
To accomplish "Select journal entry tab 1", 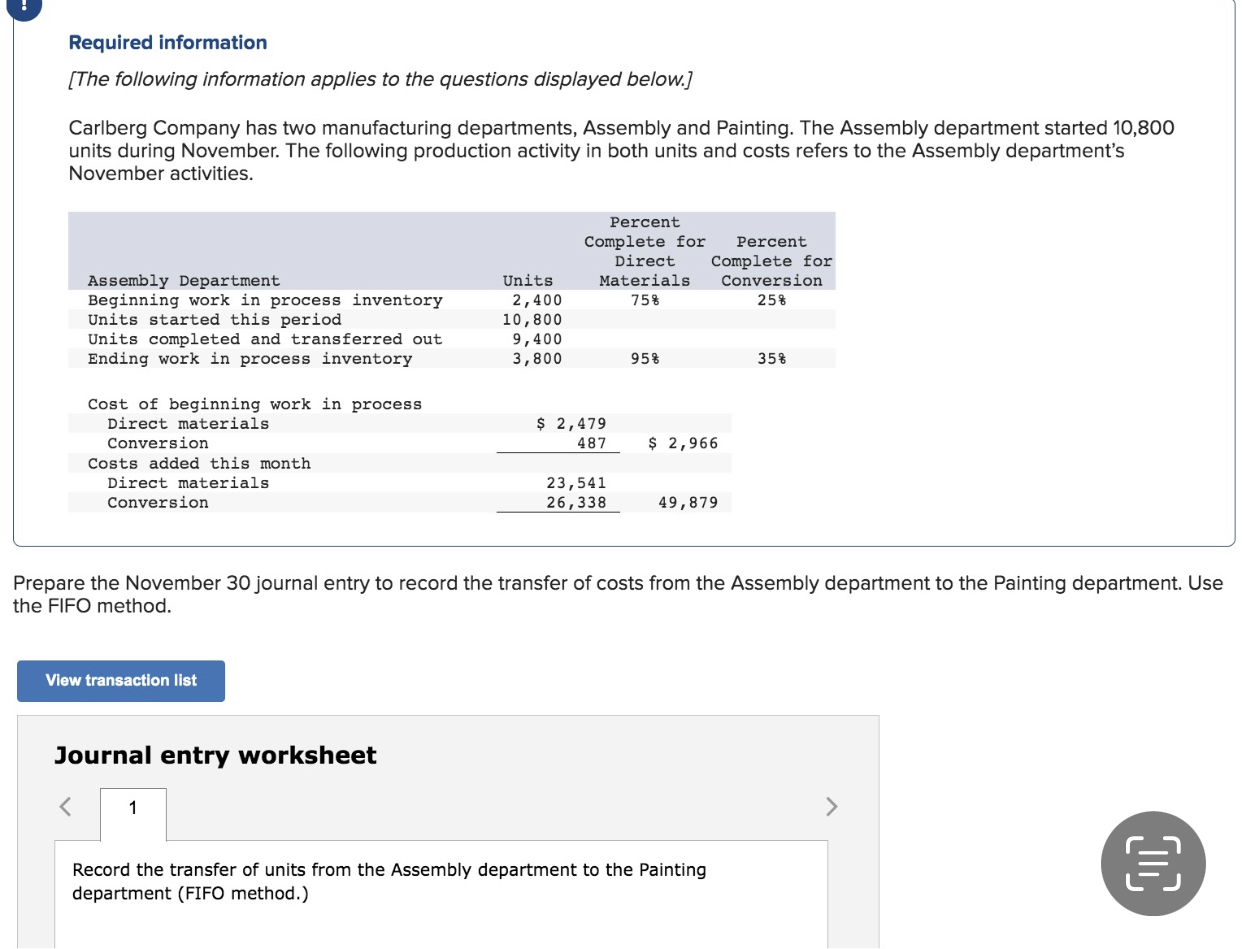I will tap(133, 814).
